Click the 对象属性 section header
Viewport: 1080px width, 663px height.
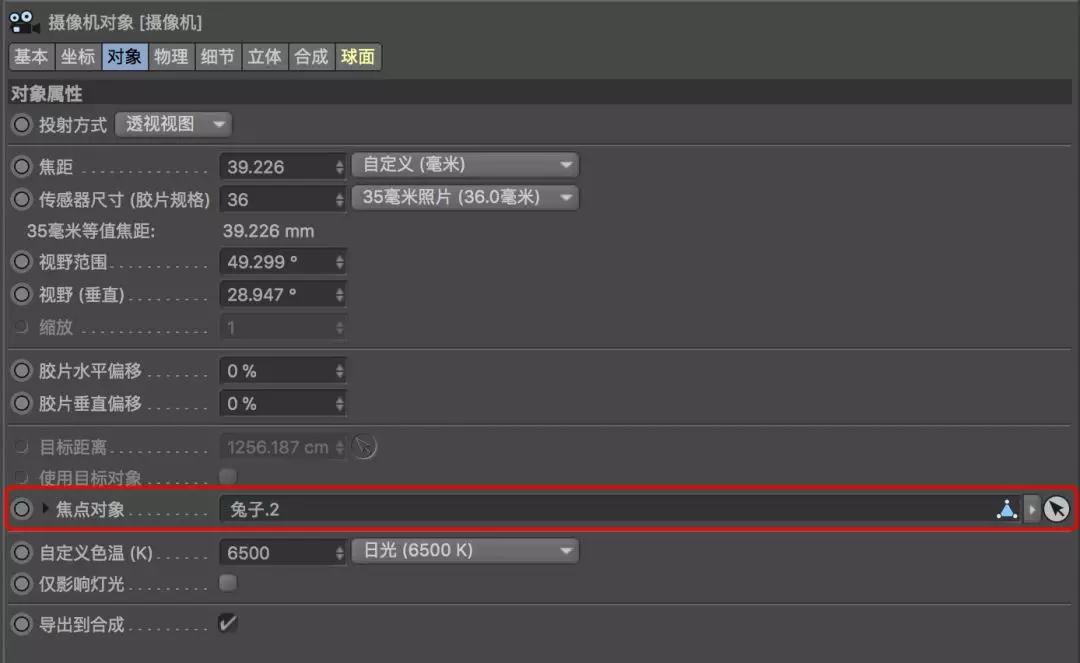point(541,93)
